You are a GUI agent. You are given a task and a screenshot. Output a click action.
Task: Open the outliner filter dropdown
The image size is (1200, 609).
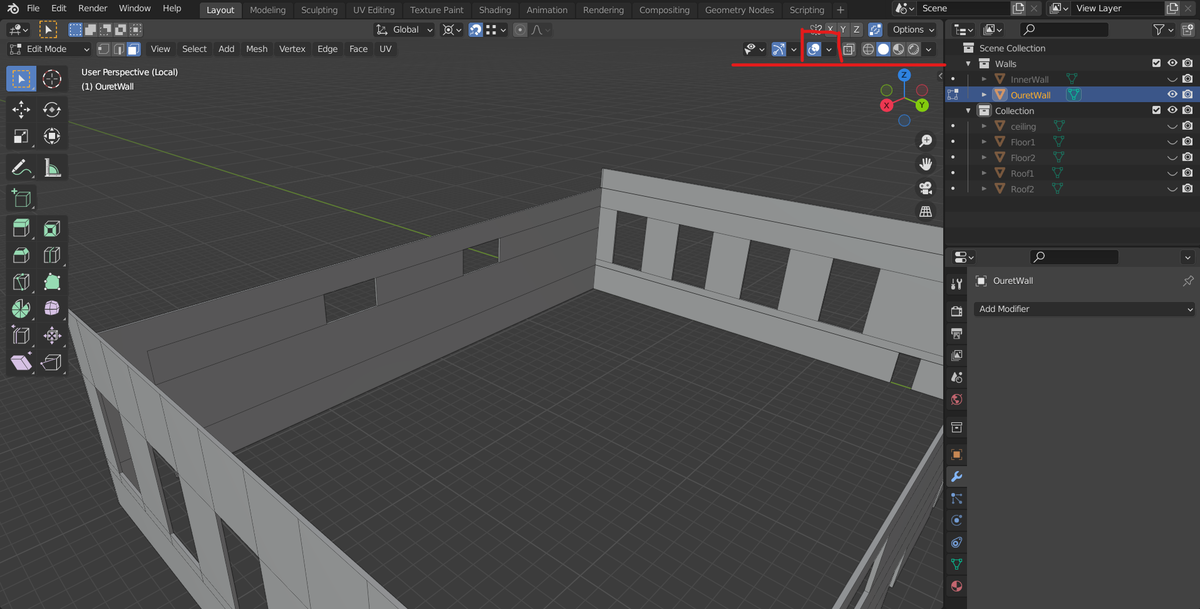1164,30
